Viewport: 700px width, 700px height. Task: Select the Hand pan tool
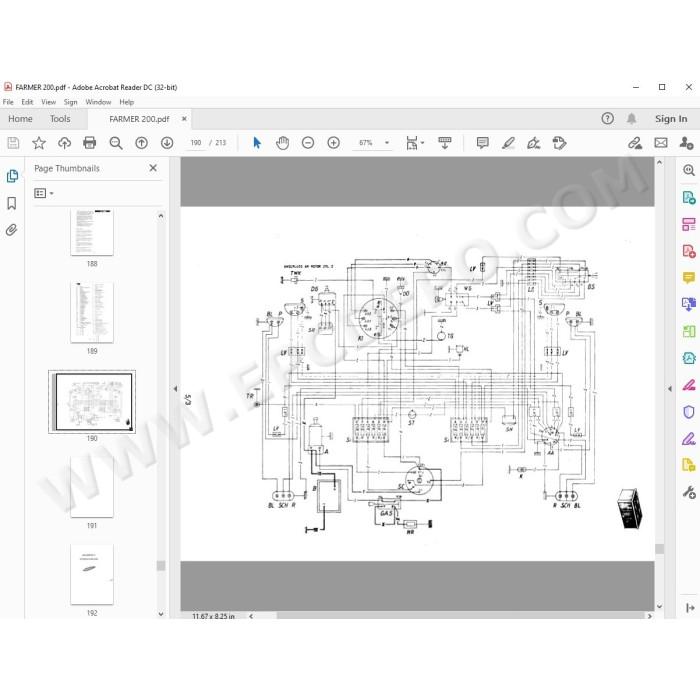283,143
